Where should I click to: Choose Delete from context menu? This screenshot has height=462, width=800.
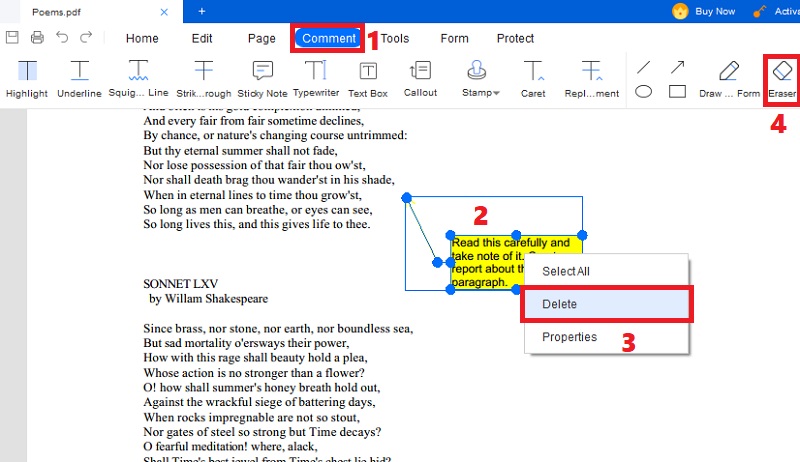click(x=607, y=304)
